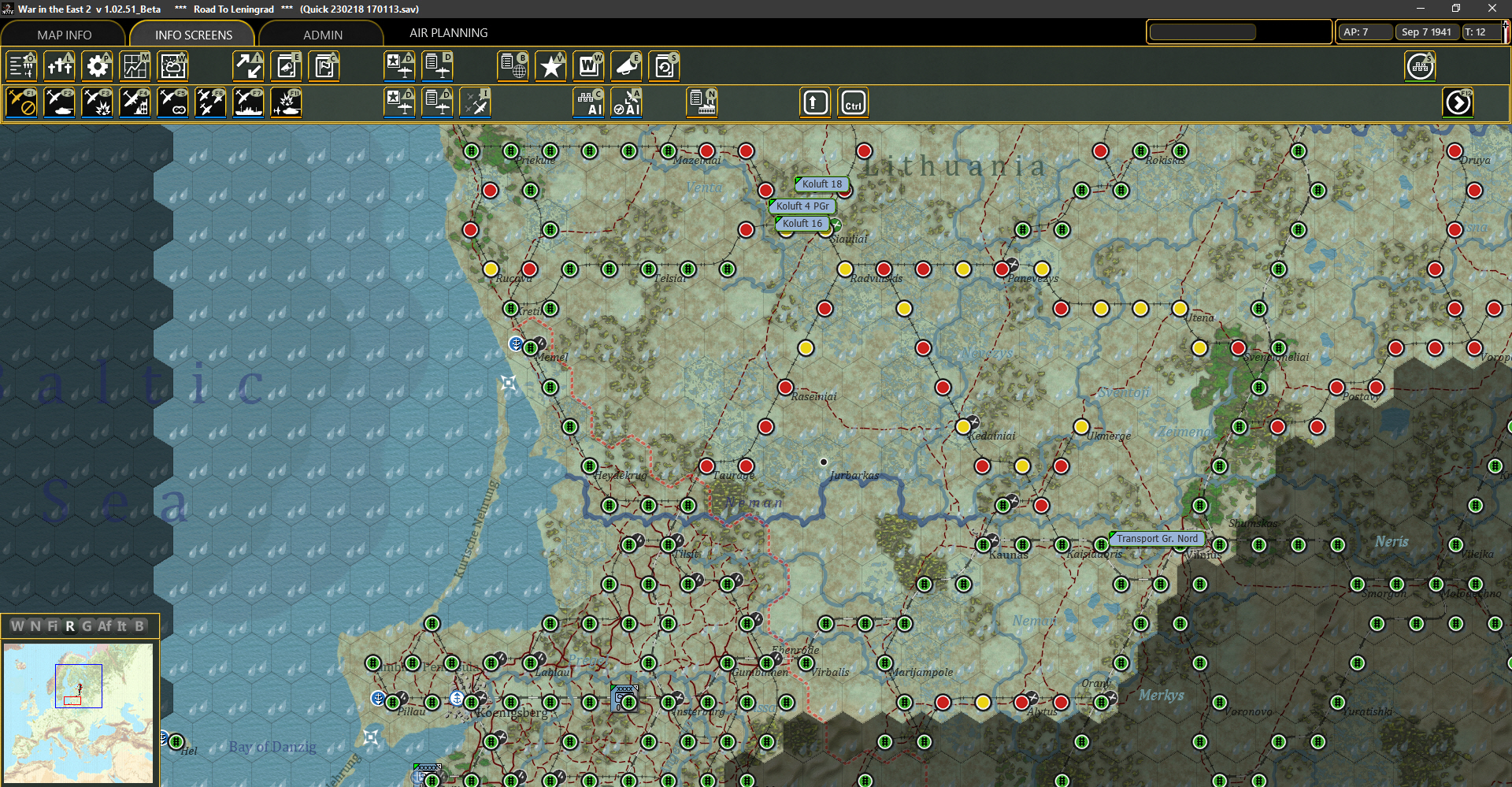
Task: Switch to the ADMIN tab
Action: (323, 35)
